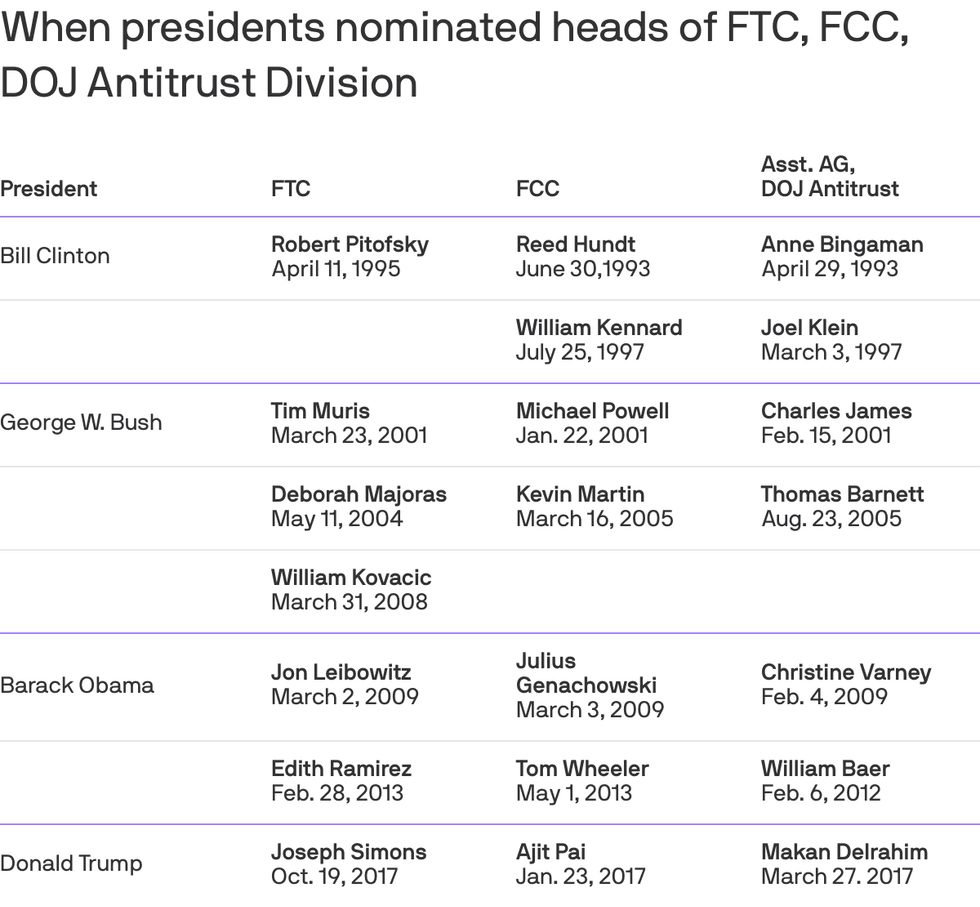Screen dimensions: 980x907
Task: Click the Tom Wheeler cell
Action: tap(582, 780)
